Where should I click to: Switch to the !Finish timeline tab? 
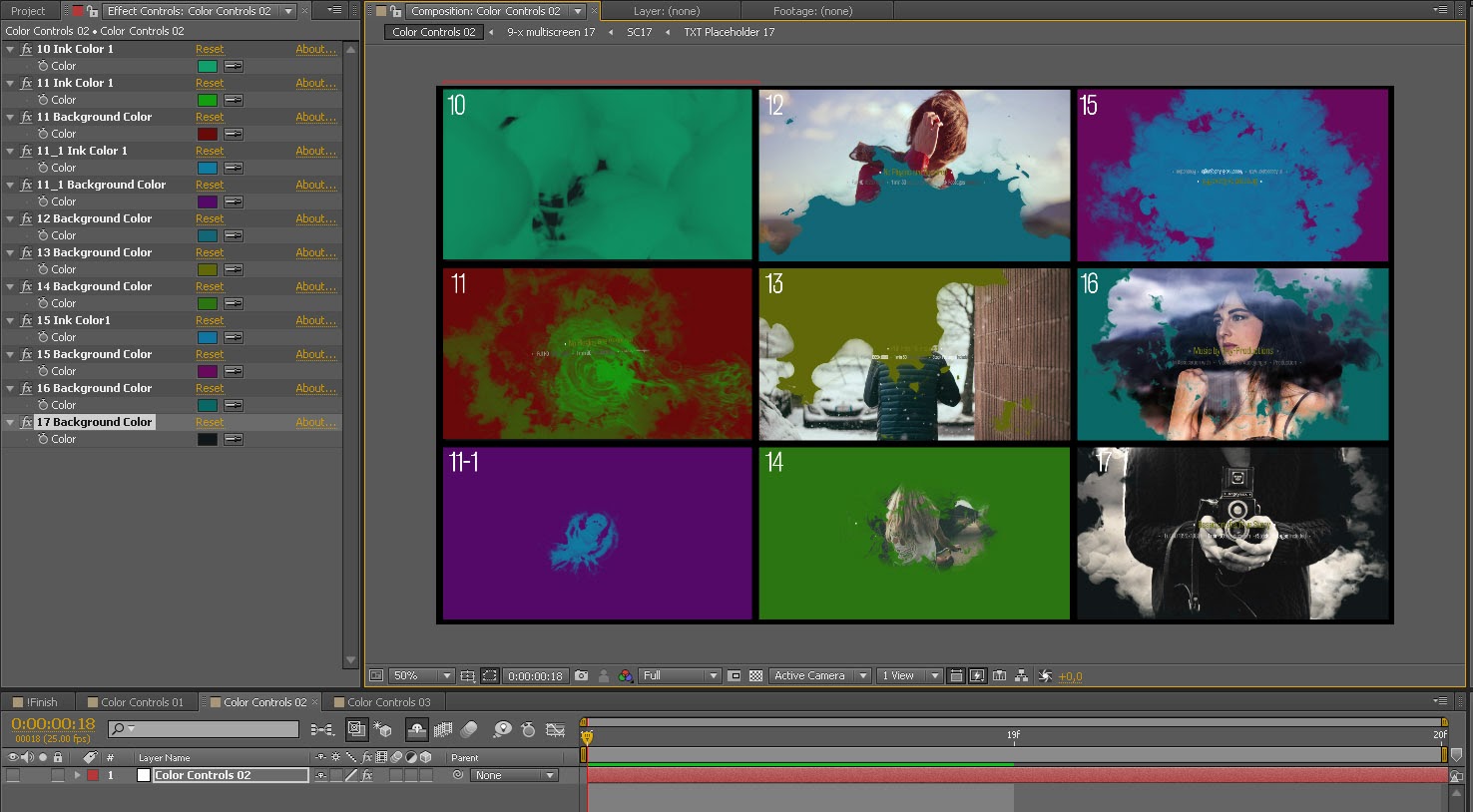(x=41, y=702)
